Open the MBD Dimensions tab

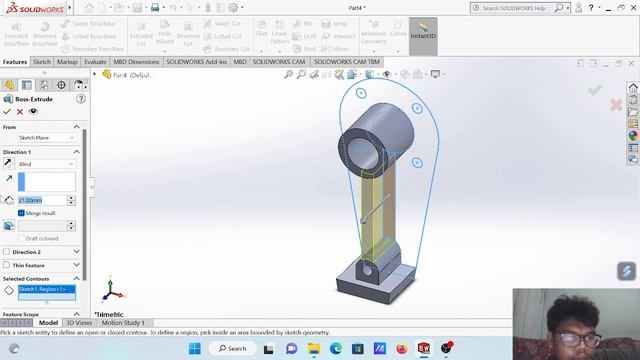[136, 62]
